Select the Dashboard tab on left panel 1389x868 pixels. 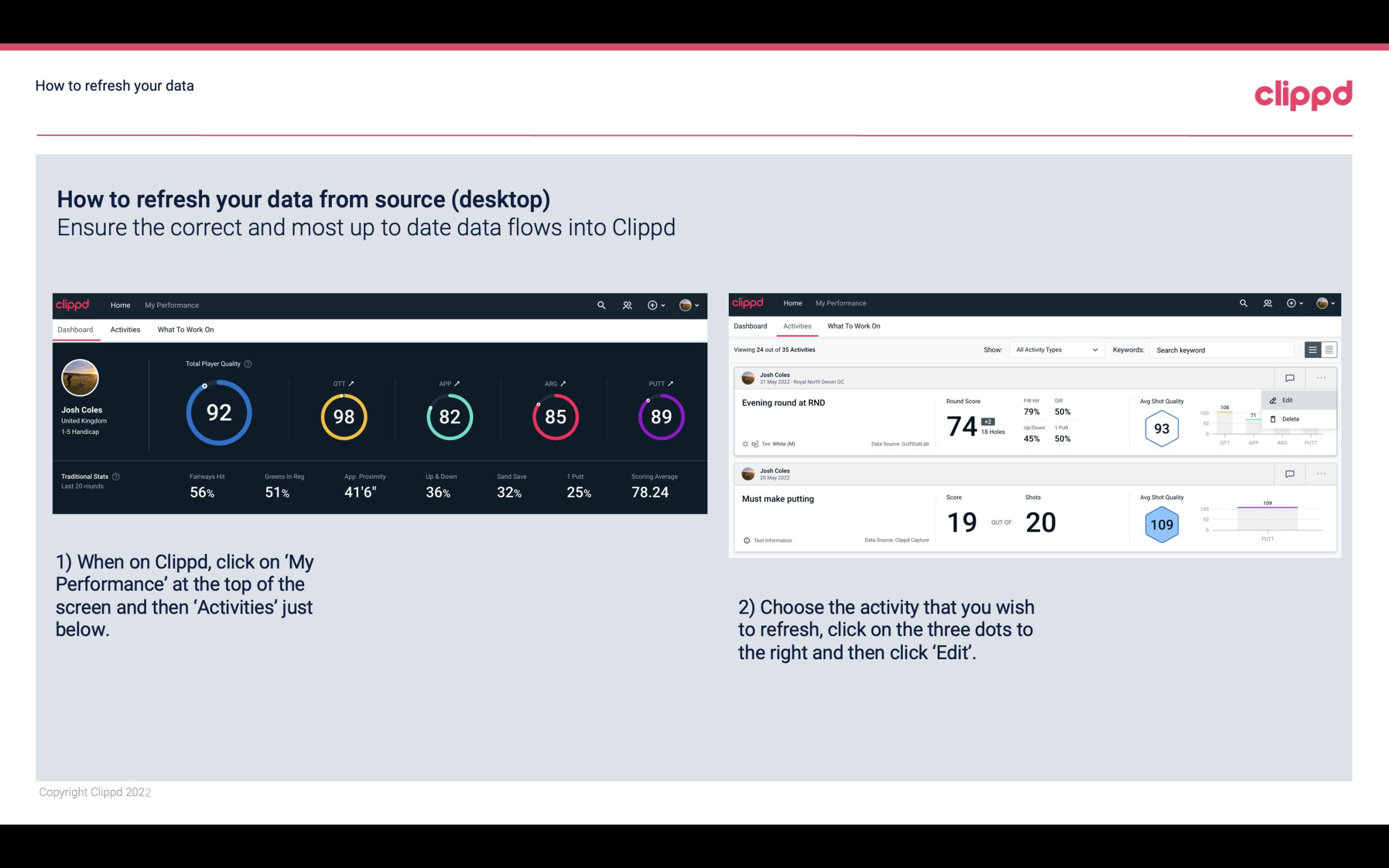(x=76, y=329)
